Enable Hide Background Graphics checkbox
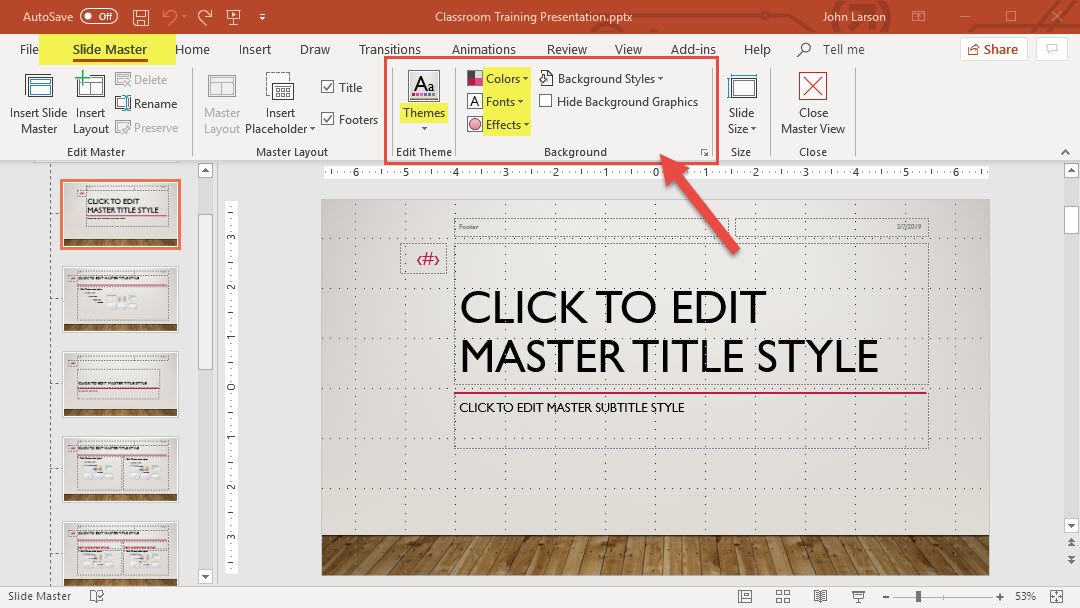 tap(546, 101)
